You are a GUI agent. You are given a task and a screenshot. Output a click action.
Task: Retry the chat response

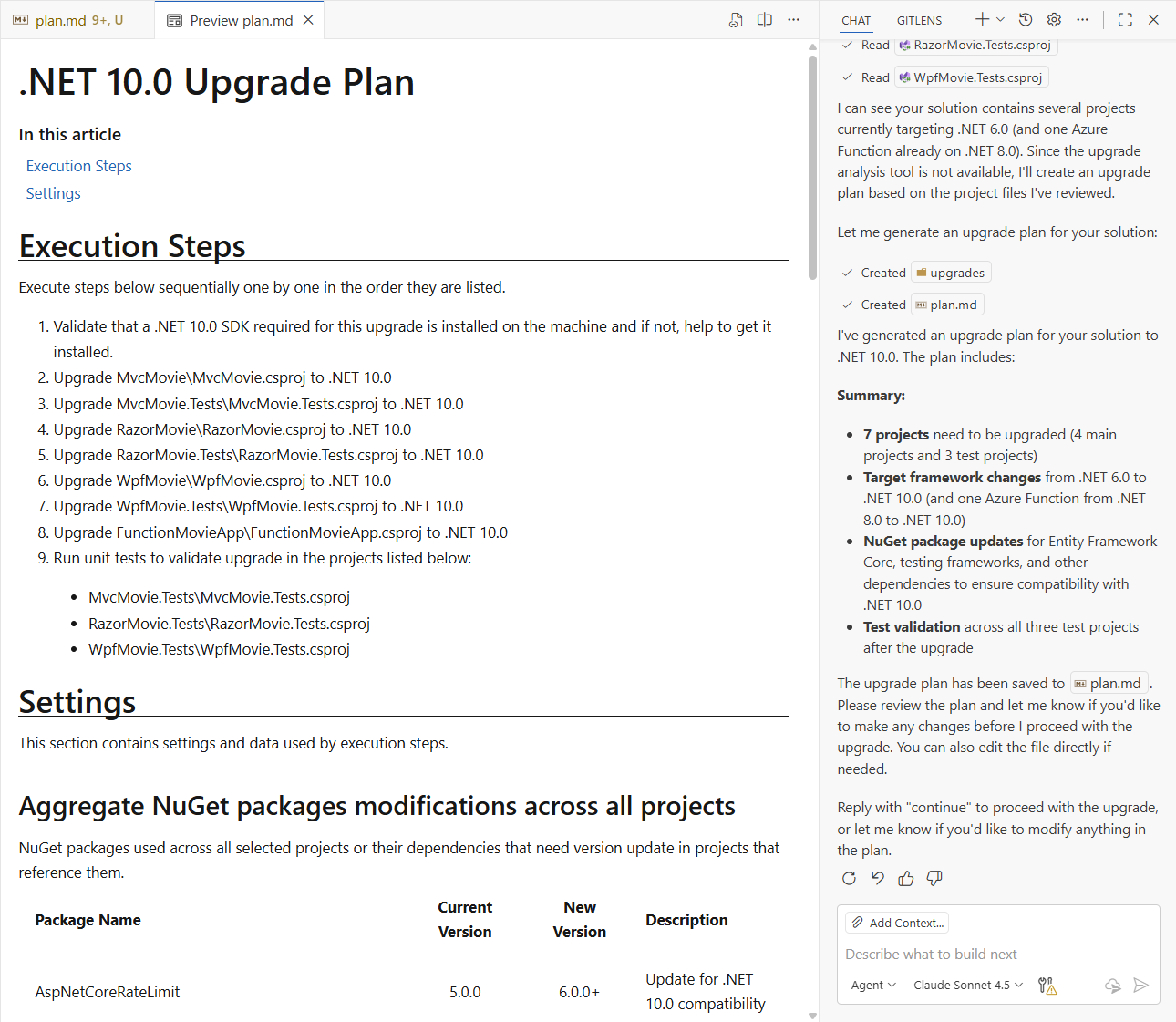point(849,878)
